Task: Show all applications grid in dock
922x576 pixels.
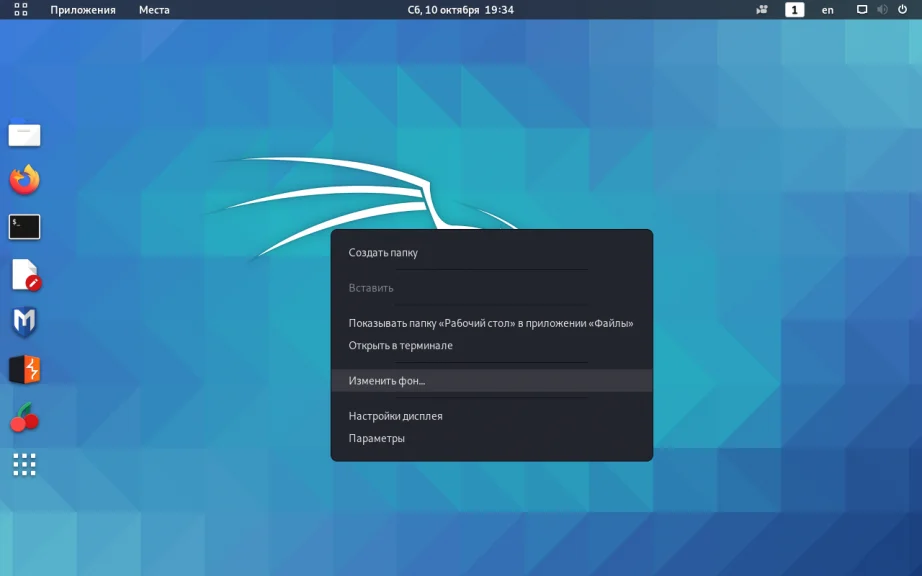Action: click(x=24, y=464)
